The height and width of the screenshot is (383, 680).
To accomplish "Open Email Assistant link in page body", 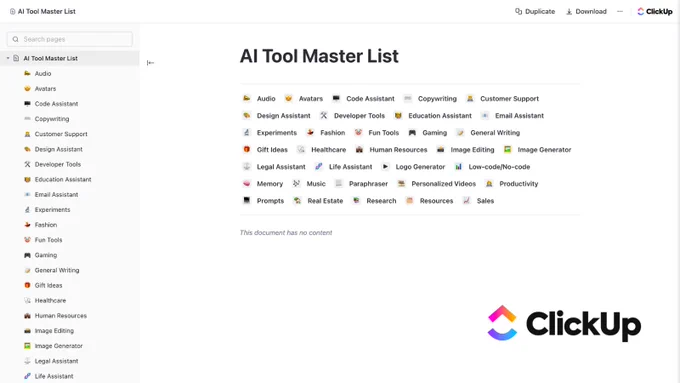I will (520, 115).
